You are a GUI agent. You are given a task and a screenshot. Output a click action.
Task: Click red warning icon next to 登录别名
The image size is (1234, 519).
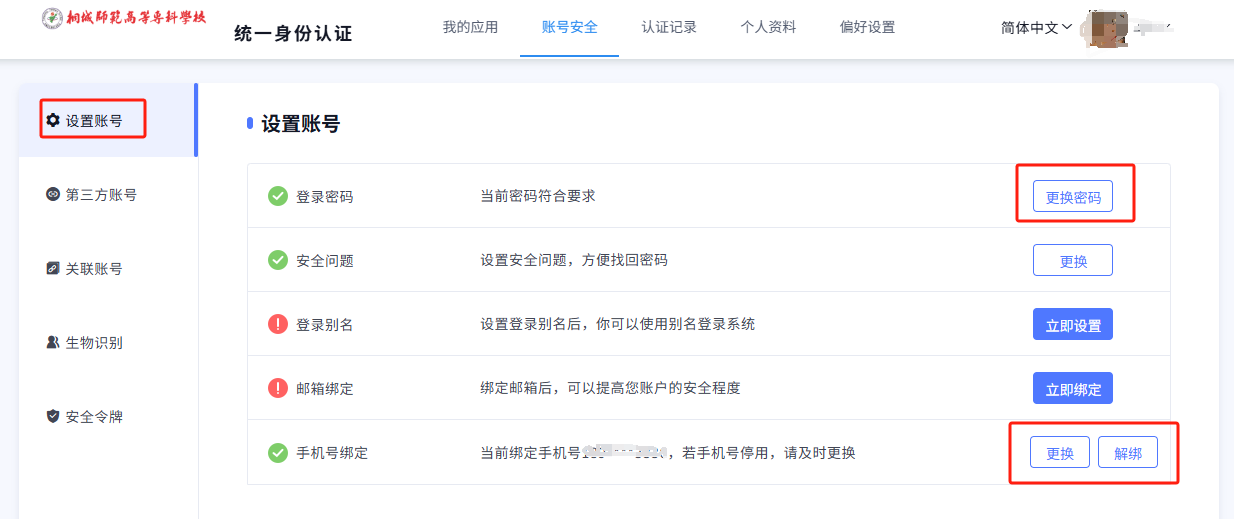[278, 324]
